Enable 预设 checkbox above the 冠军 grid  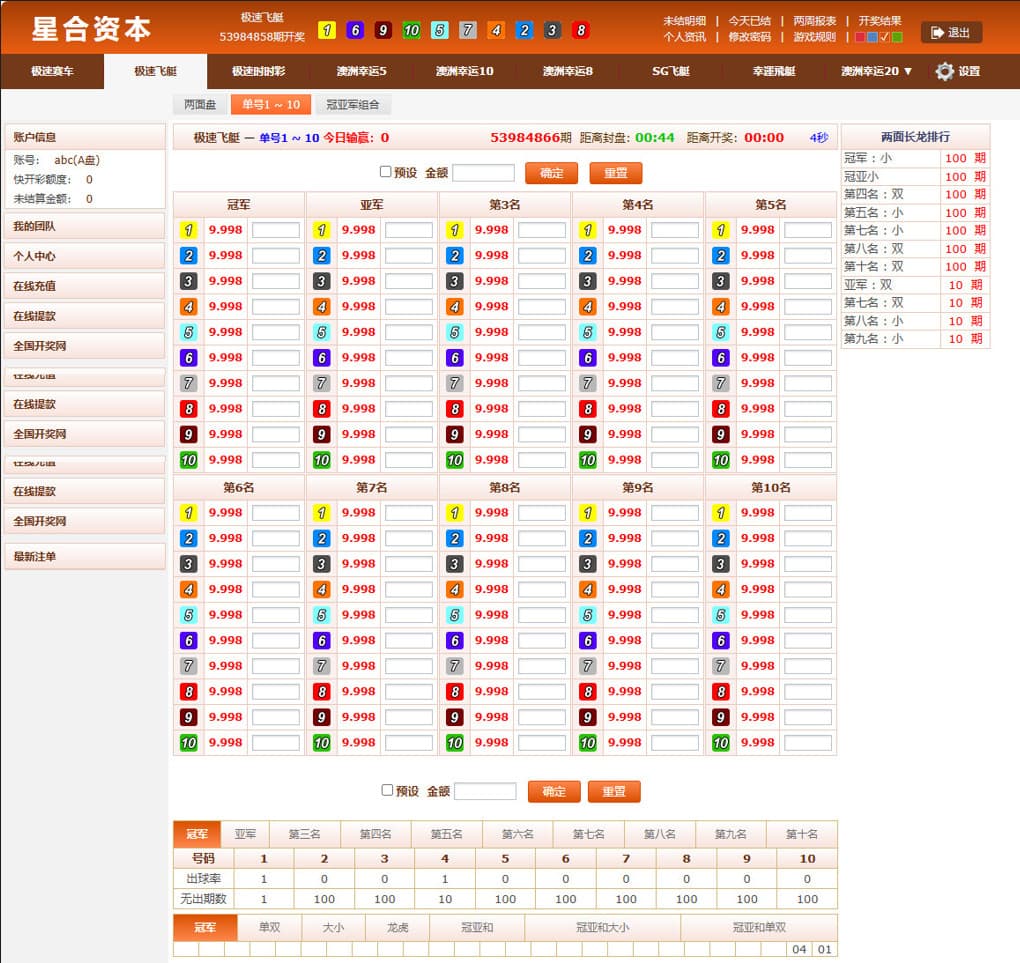pos(386,172)
